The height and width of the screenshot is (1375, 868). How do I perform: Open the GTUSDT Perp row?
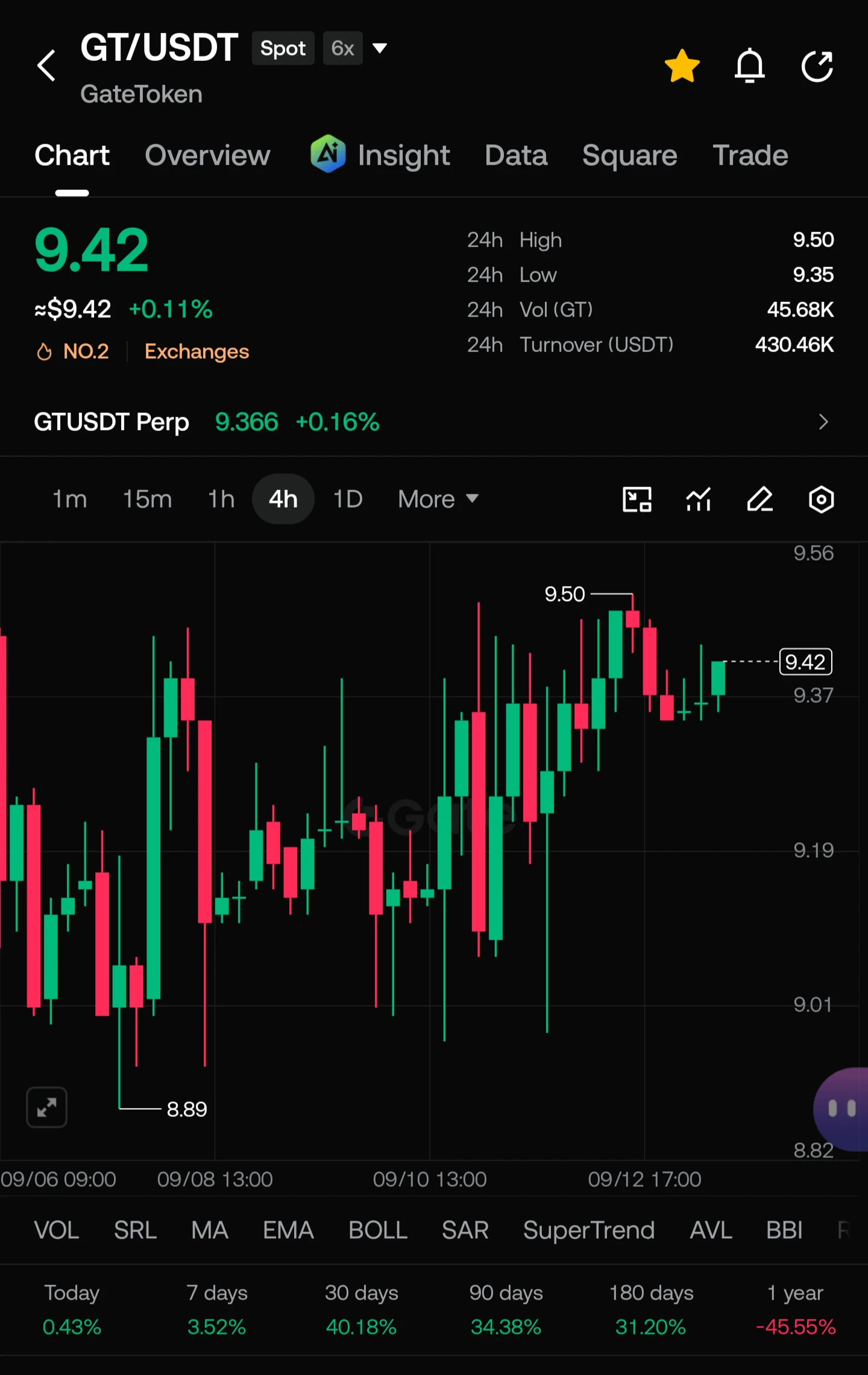click(434, 422)
